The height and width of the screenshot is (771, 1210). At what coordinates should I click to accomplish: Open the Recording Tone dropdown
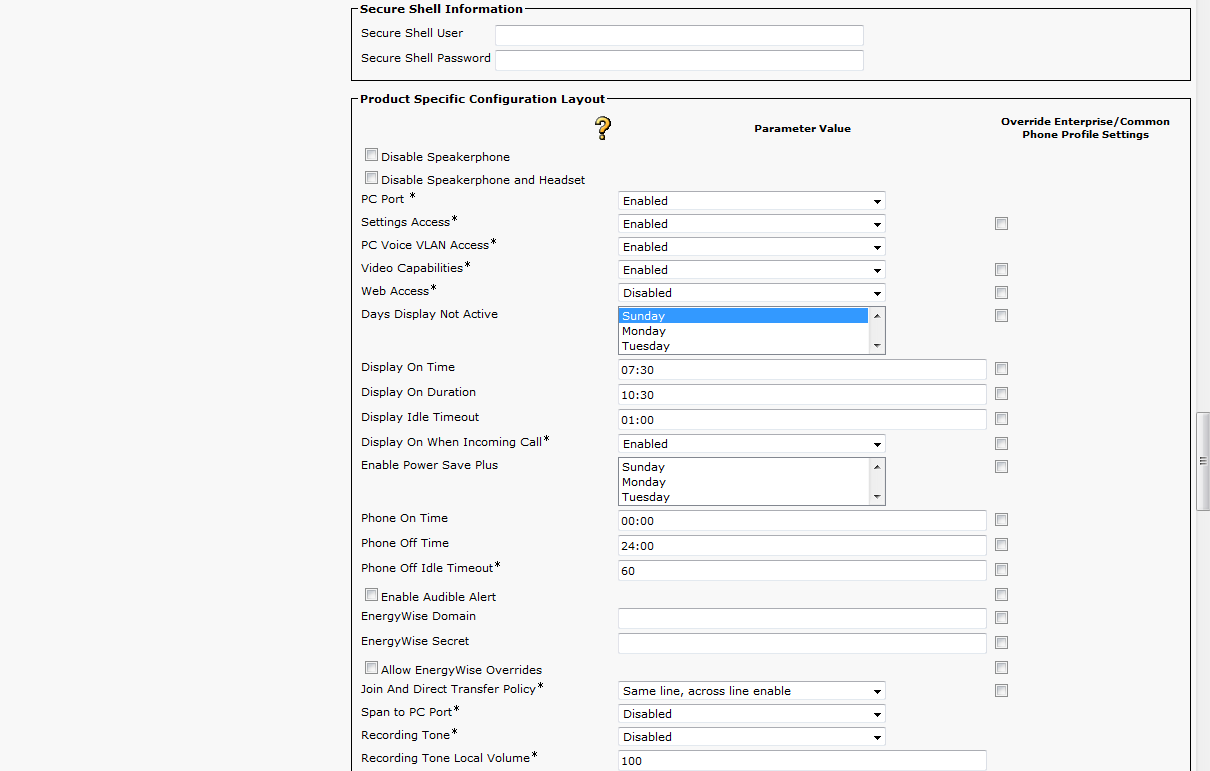(751, 737)
